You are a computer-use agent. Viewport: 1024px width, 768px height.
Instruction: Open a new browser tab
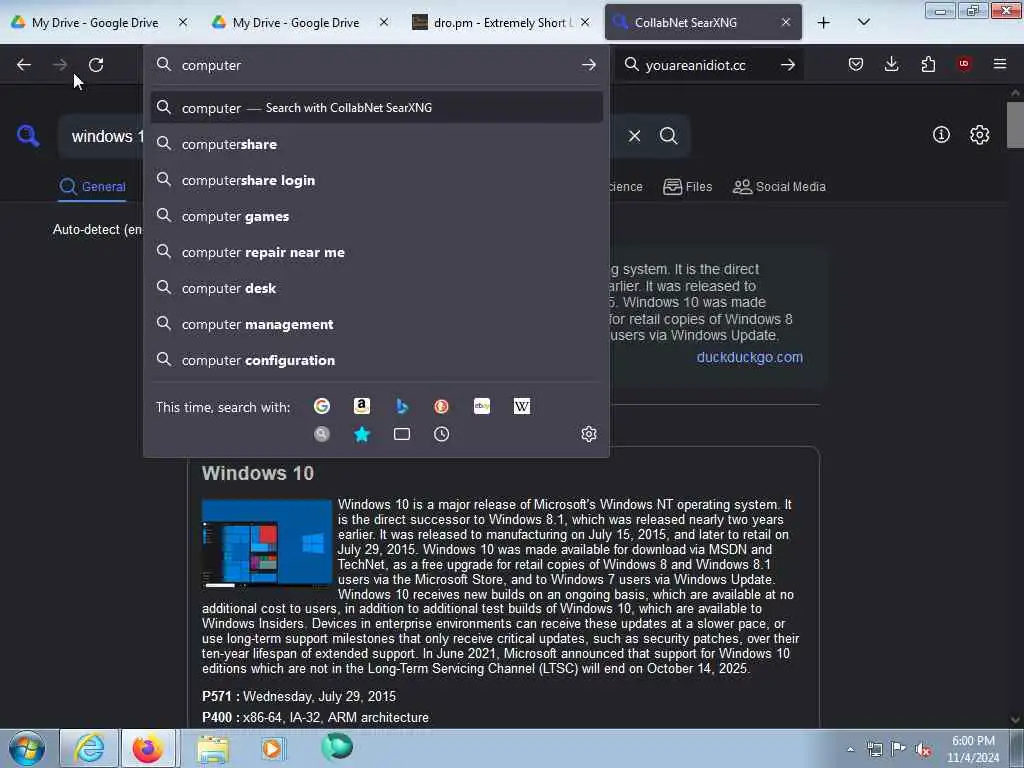(x=824, y=22)
